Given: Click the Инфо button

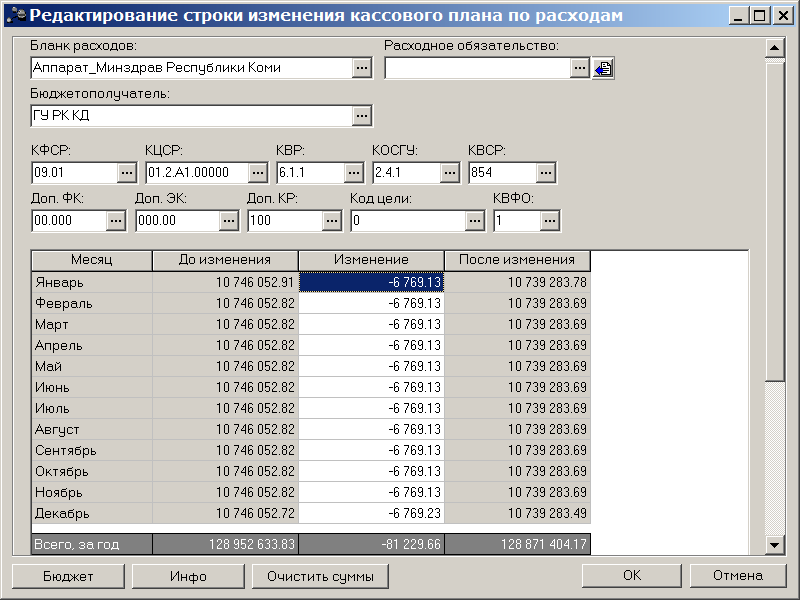Looking at the screenshot, I should (x=188, y=576).
